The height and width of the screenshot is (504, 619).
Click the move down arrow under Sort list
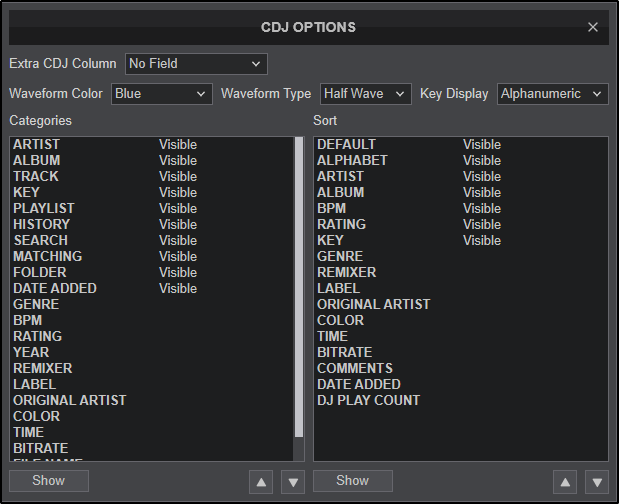(x=597, y=482)
